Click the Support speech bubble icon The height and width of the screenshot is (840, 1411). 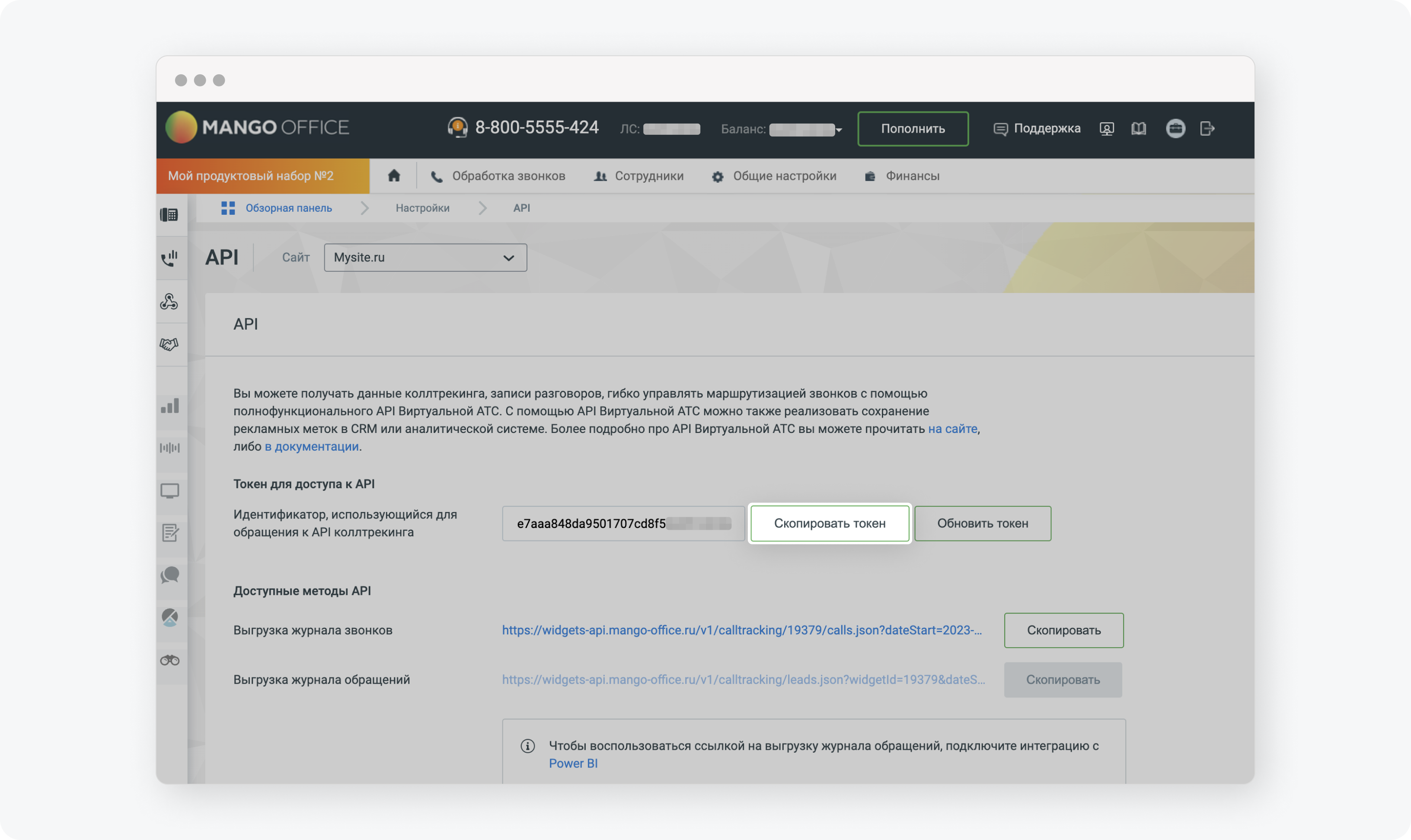tap(1000, 129)
